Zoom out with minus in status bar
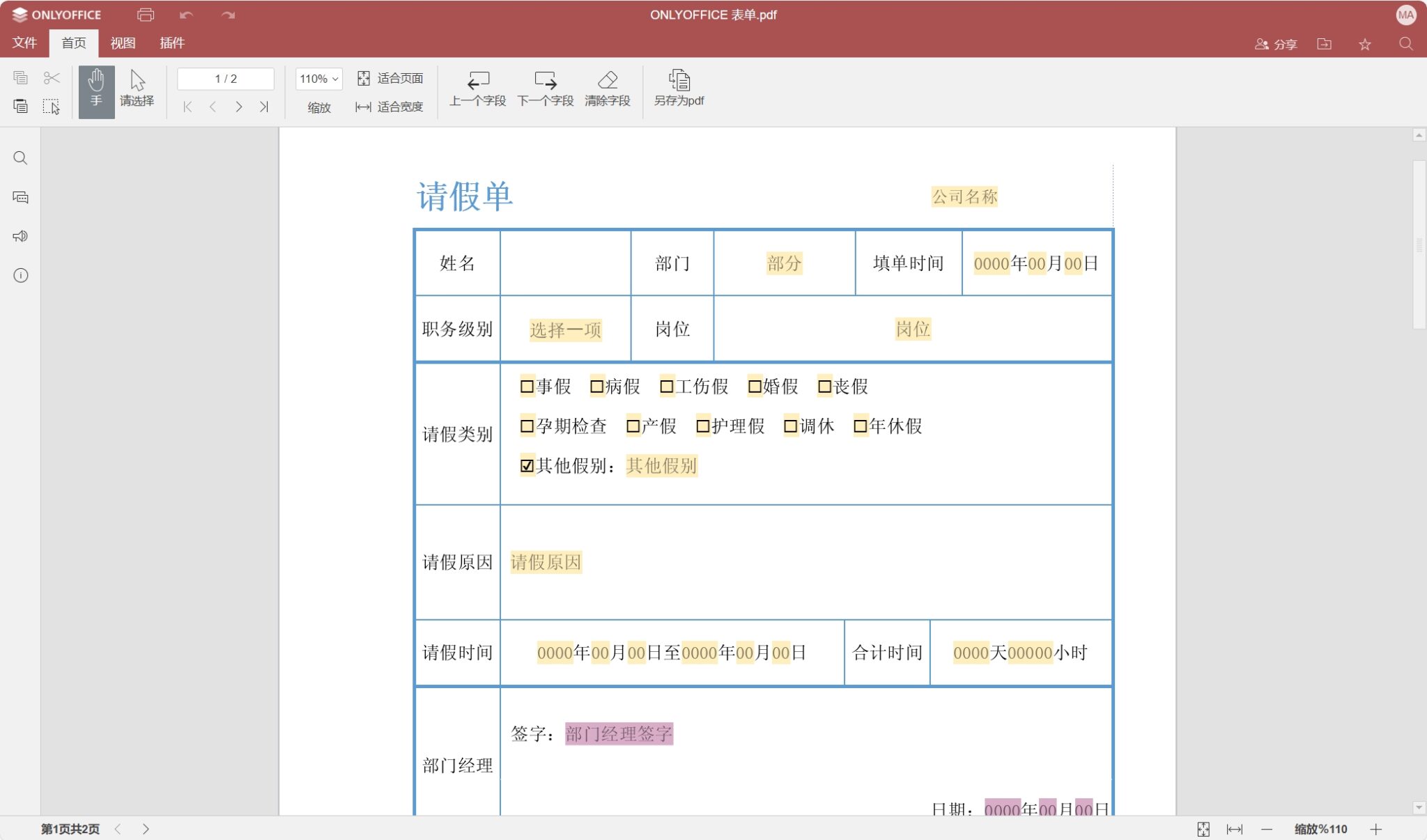The height and width of the screenshot is (840, 1427). pyautogui.click(x=1267, y=829)
